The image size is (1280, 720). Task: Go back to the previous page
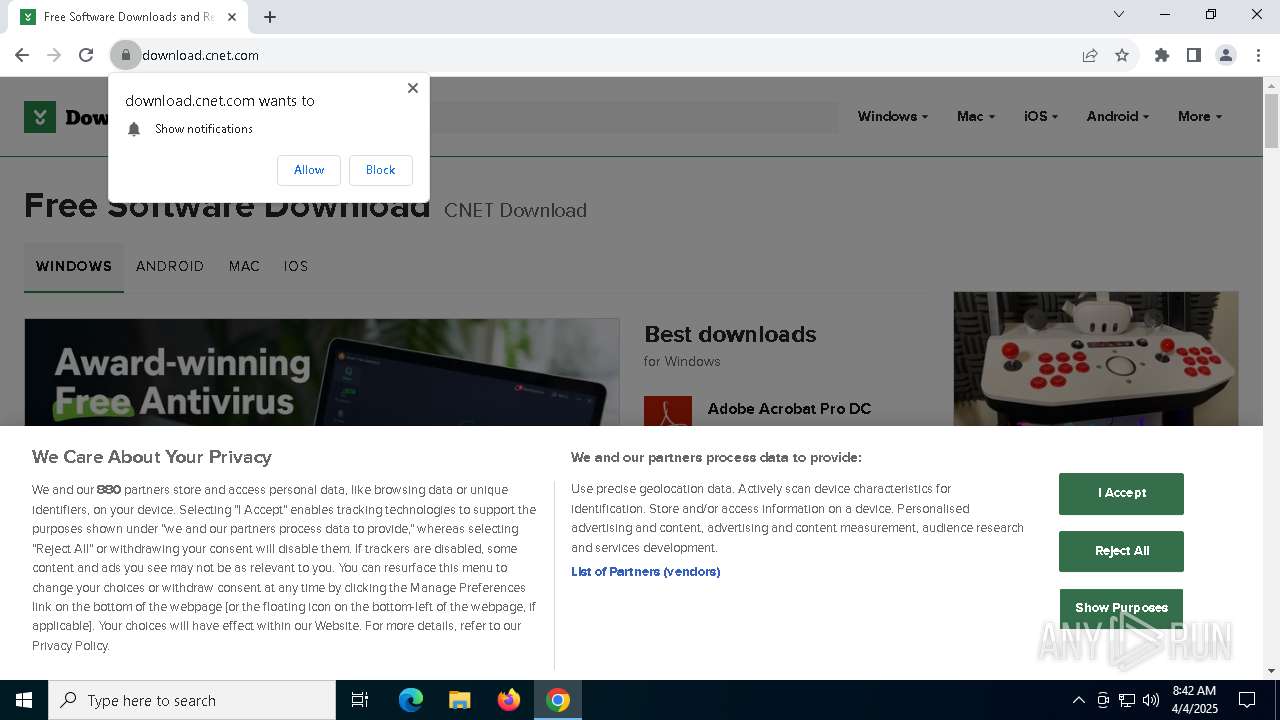pos(22,55)
